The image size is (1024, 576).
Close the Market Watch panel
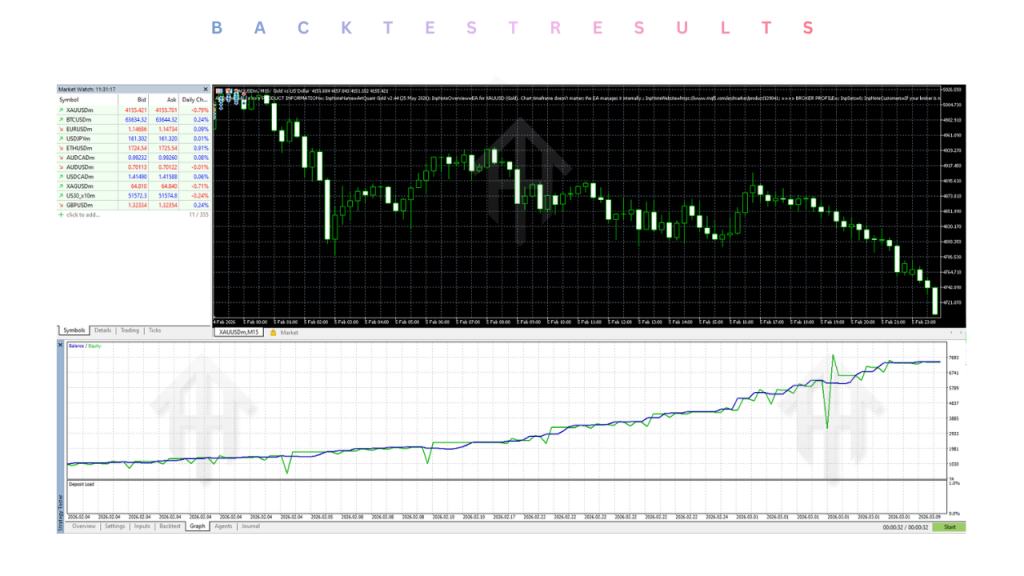[206, 89]
